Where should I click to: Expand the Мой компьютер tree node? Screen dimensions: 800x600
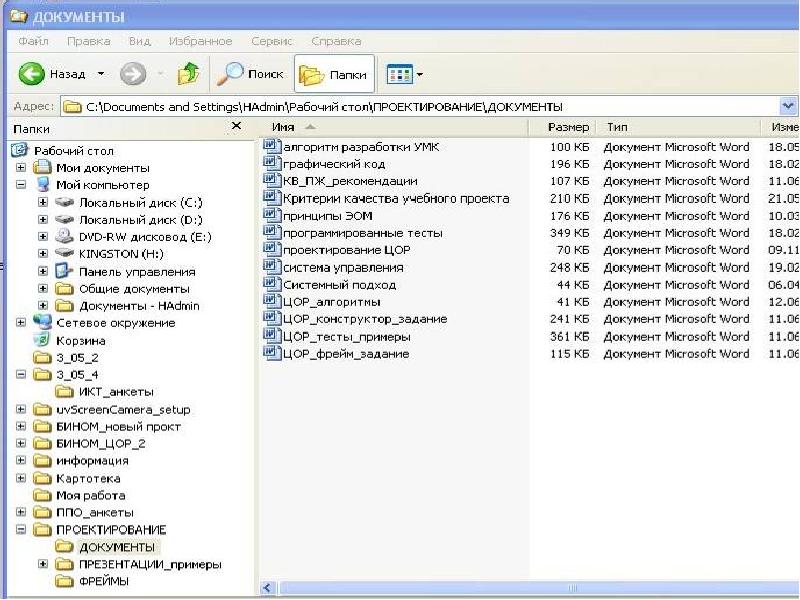(x=21, y=185)
